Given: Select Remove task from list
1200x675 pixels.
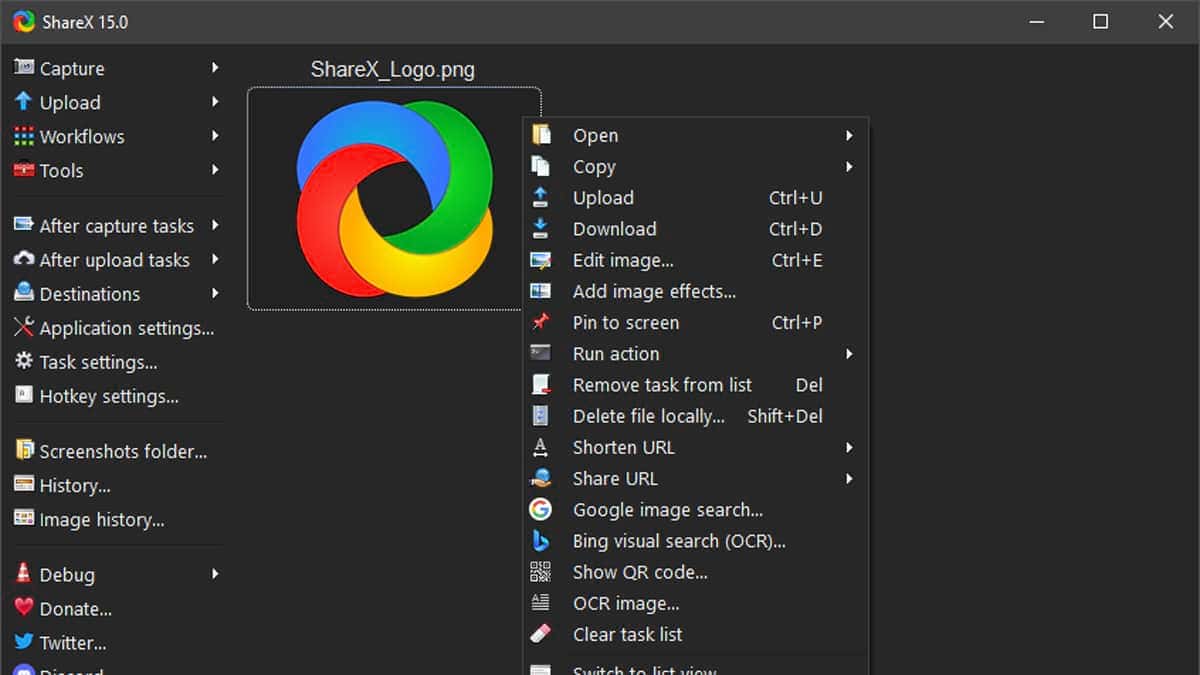Looking at the screenshot, I should 662,384.
